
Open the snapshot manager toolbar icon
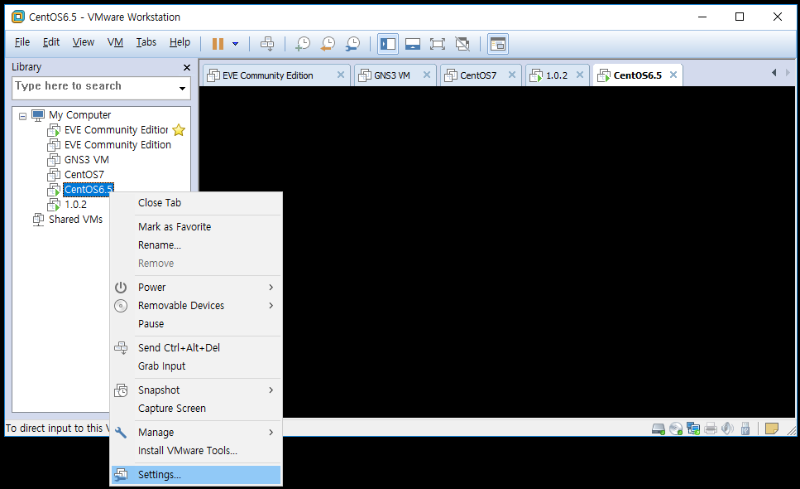click(x=353, y=44)
